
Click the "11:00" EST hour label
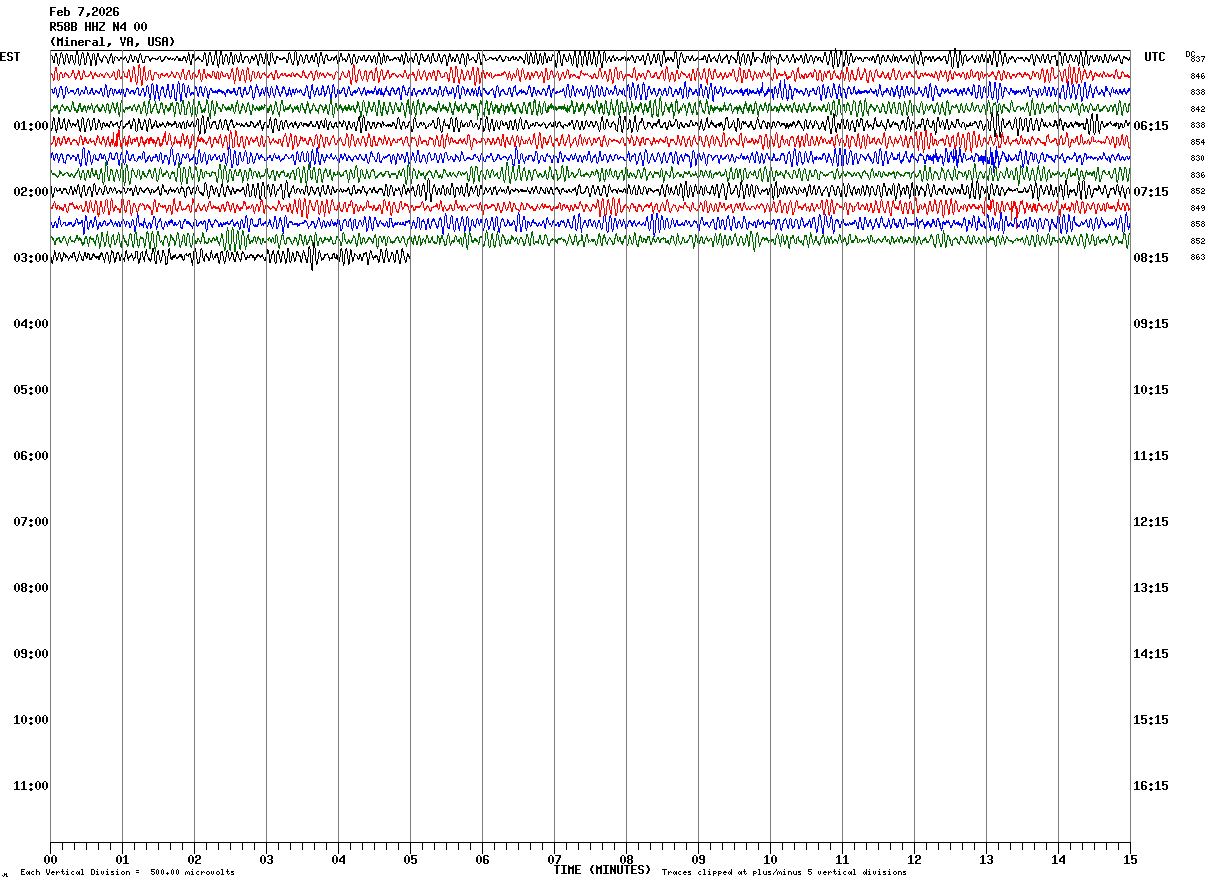pos(31,786)
